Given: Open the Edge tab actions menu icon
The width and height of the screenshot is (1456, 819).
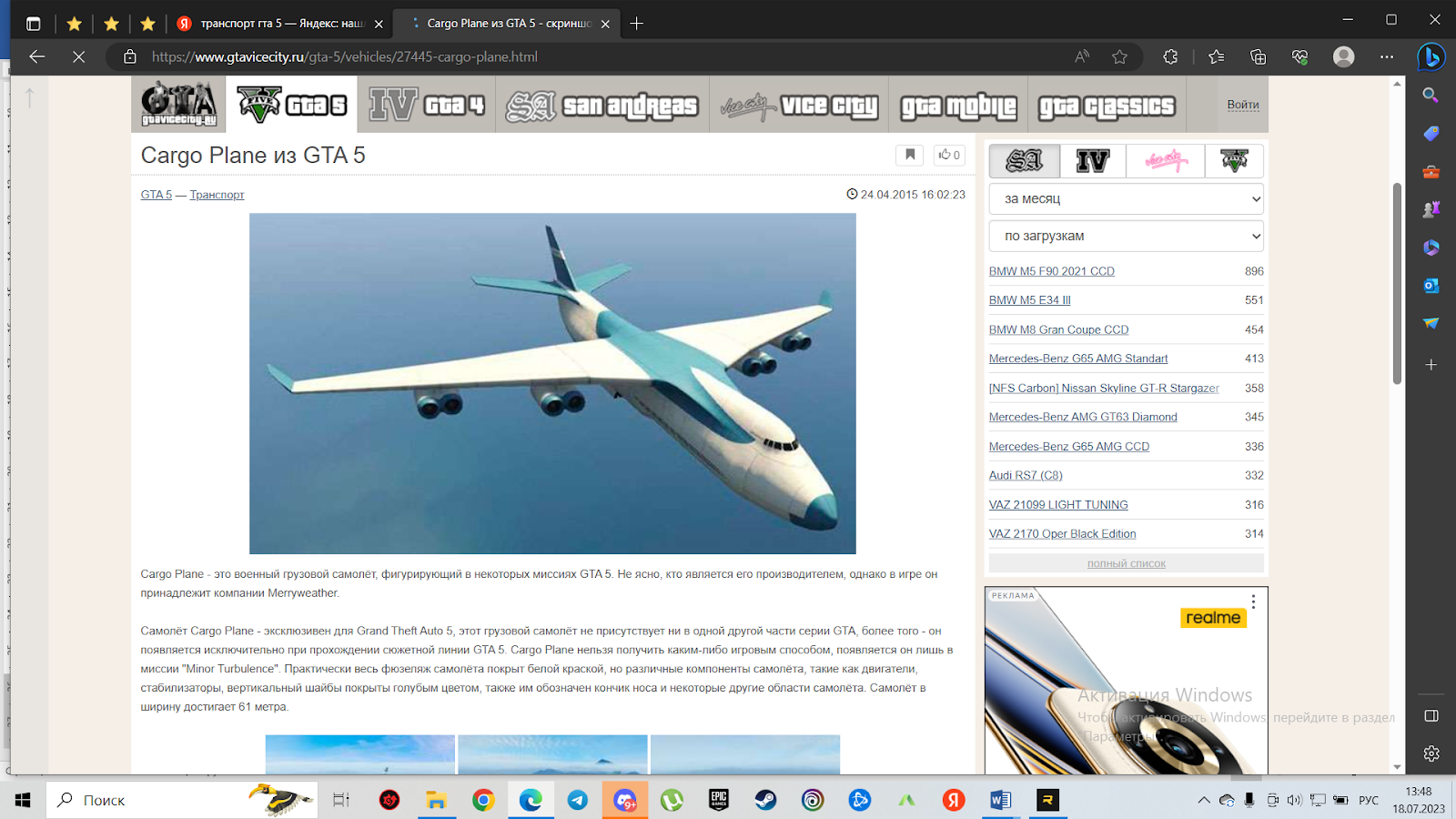Looking at the screenshot, I should [34, 24].
